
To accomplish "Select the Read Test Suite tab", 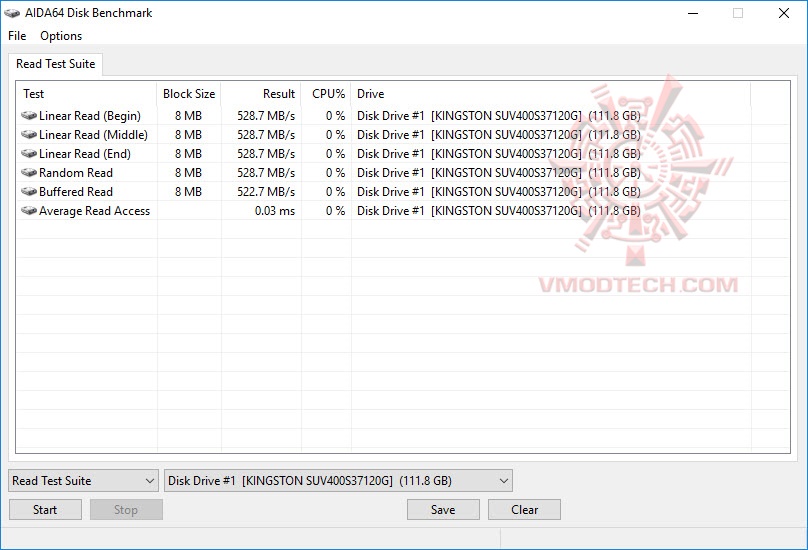I will (x=56, y=64).
